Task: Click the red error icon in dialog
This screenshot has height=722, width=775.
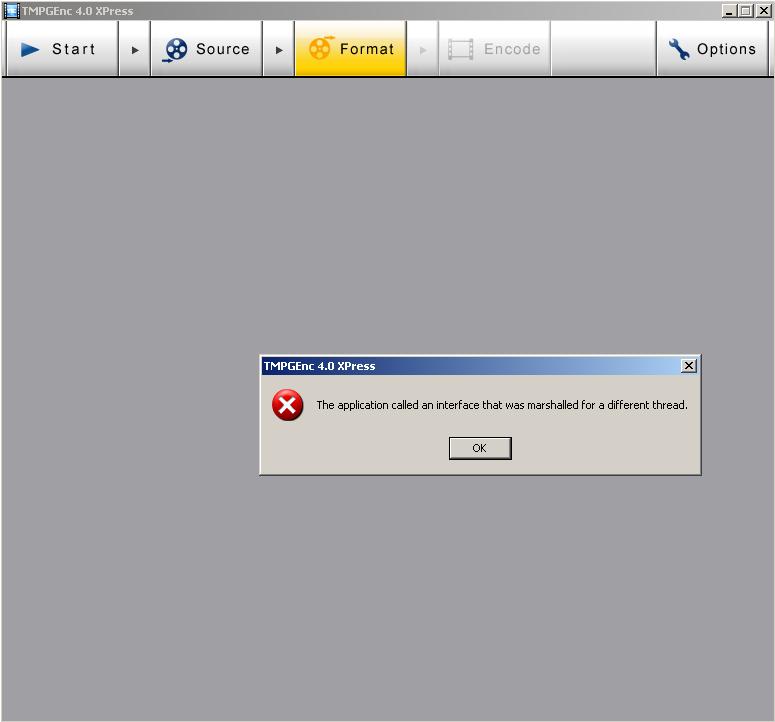Action: [x=288, y=405]
